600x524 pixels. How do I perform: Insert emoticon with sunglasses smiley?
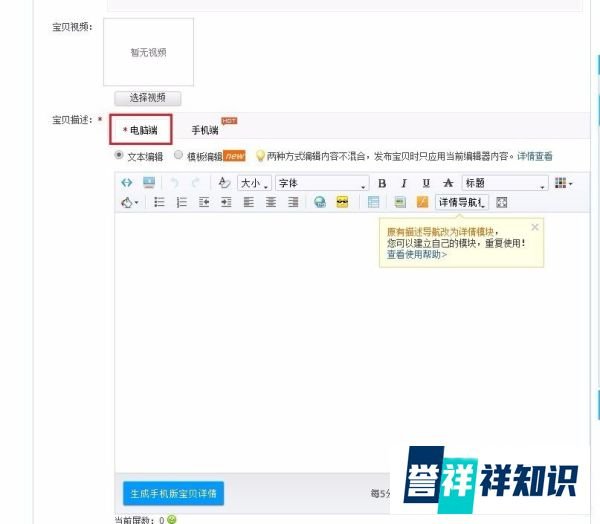[x=342, y=202]
